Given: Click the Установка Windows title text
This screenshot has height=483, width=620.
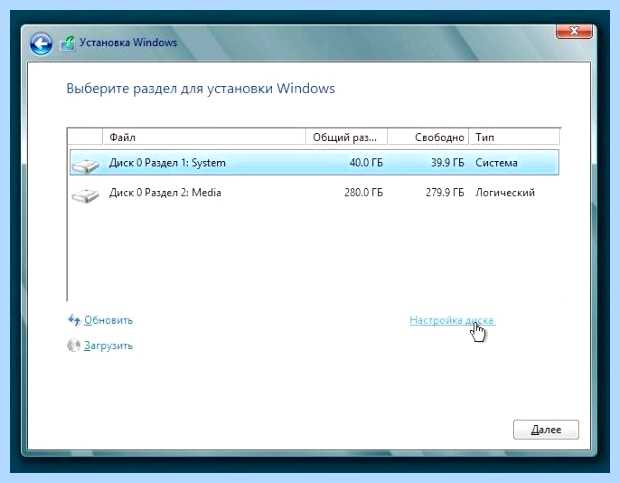Looking at the screenshot, I should point(128,42).
